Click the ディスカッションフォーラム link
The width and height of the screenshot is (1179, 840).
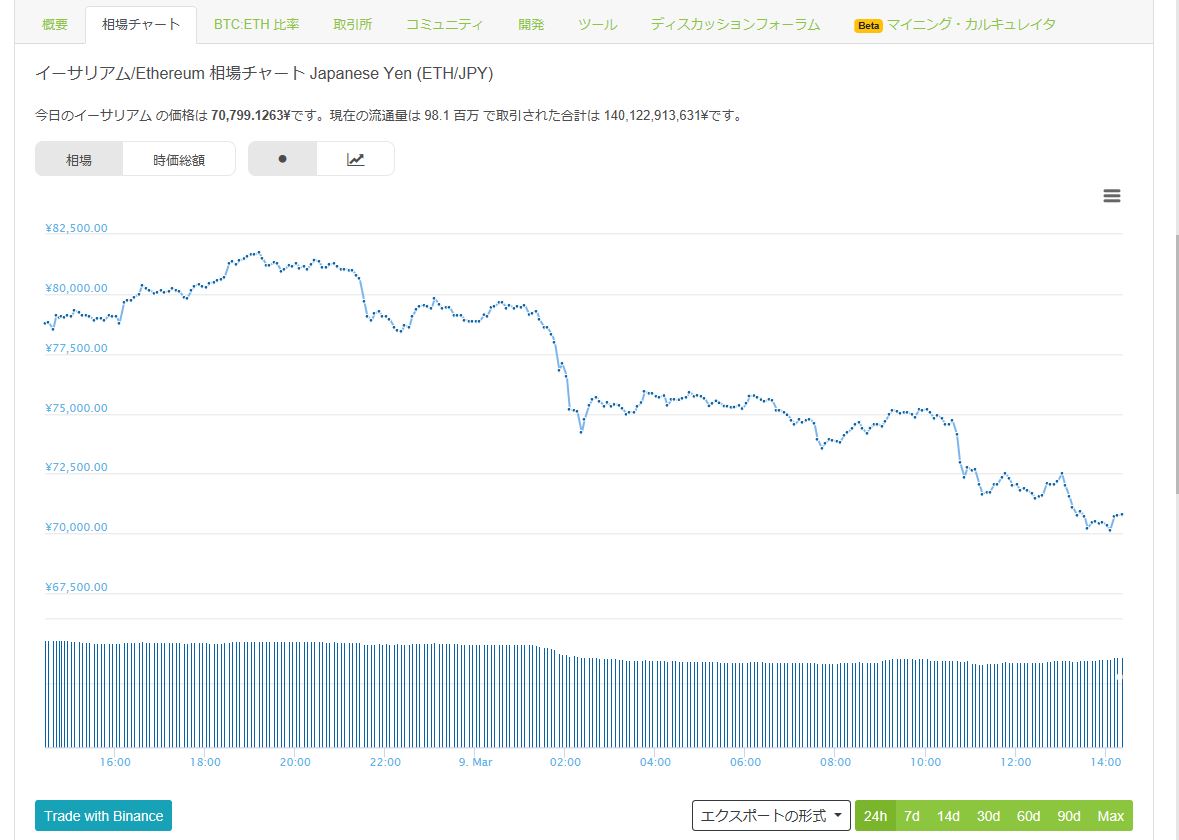pos(735,24)
